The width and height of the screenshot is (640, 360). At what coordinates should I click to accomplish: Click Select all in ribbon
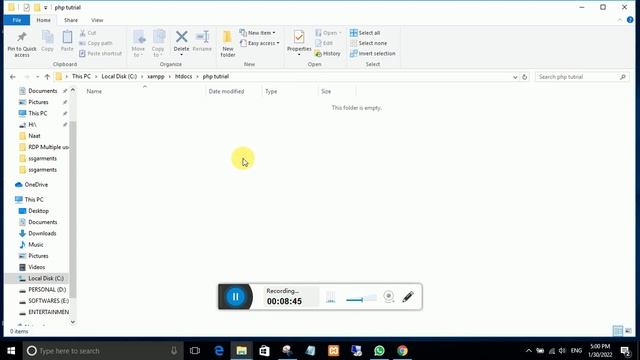365,33
